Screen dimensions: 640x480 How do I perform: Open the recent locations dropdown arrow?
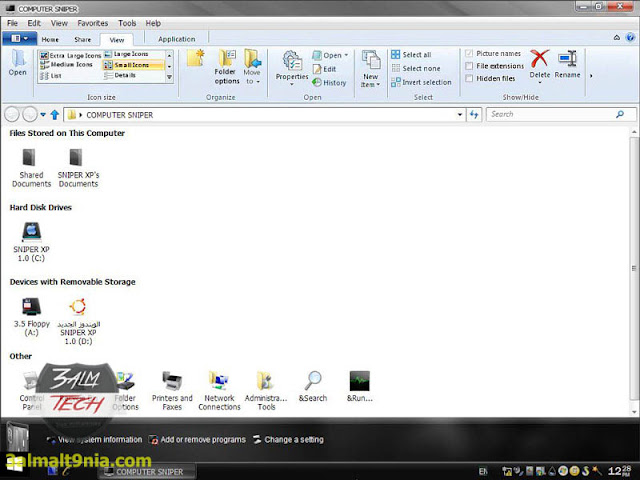[x=43, y=115]
